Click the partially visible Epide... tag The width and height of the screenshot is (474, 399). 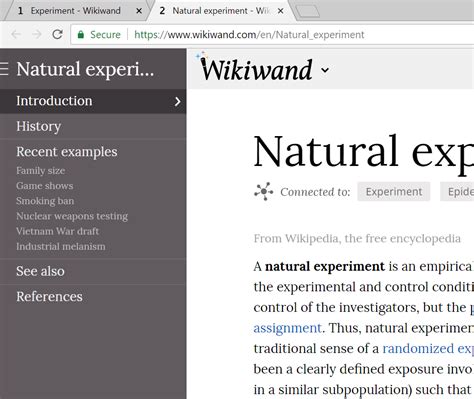[457, 192]
